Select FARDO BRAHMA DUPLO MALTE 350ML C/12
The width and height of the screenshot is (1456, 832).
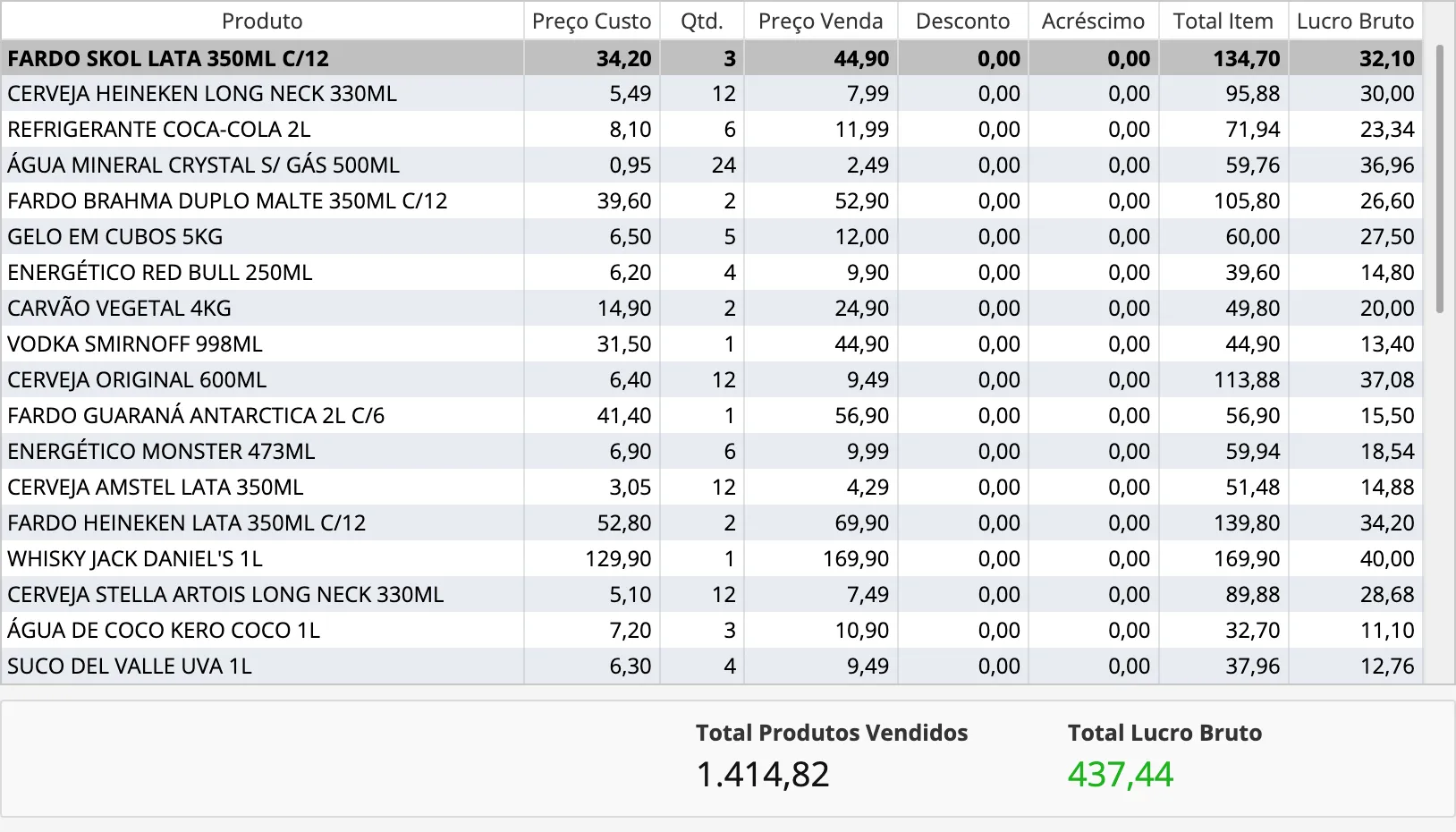(x=712, y=200)
